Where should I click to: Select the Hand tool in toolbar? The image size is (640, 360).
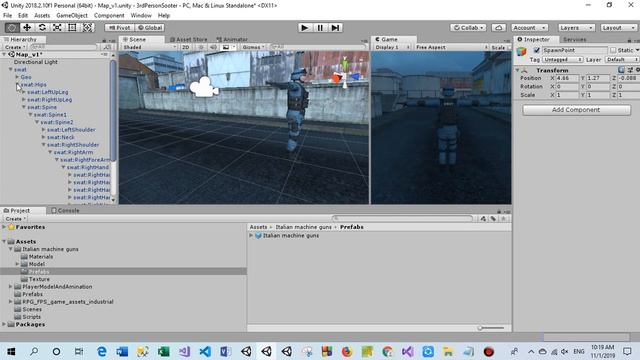point(12,27)
